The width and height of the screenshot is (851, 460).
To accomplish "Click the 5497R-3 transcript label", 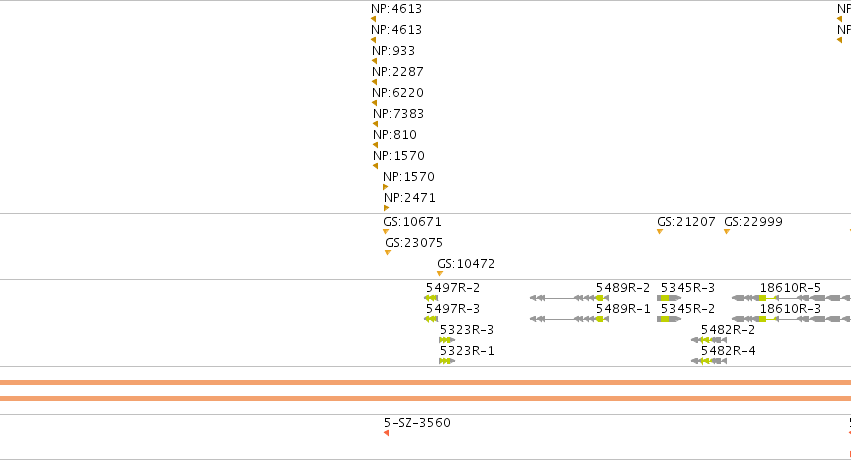I will coord(453,309).
